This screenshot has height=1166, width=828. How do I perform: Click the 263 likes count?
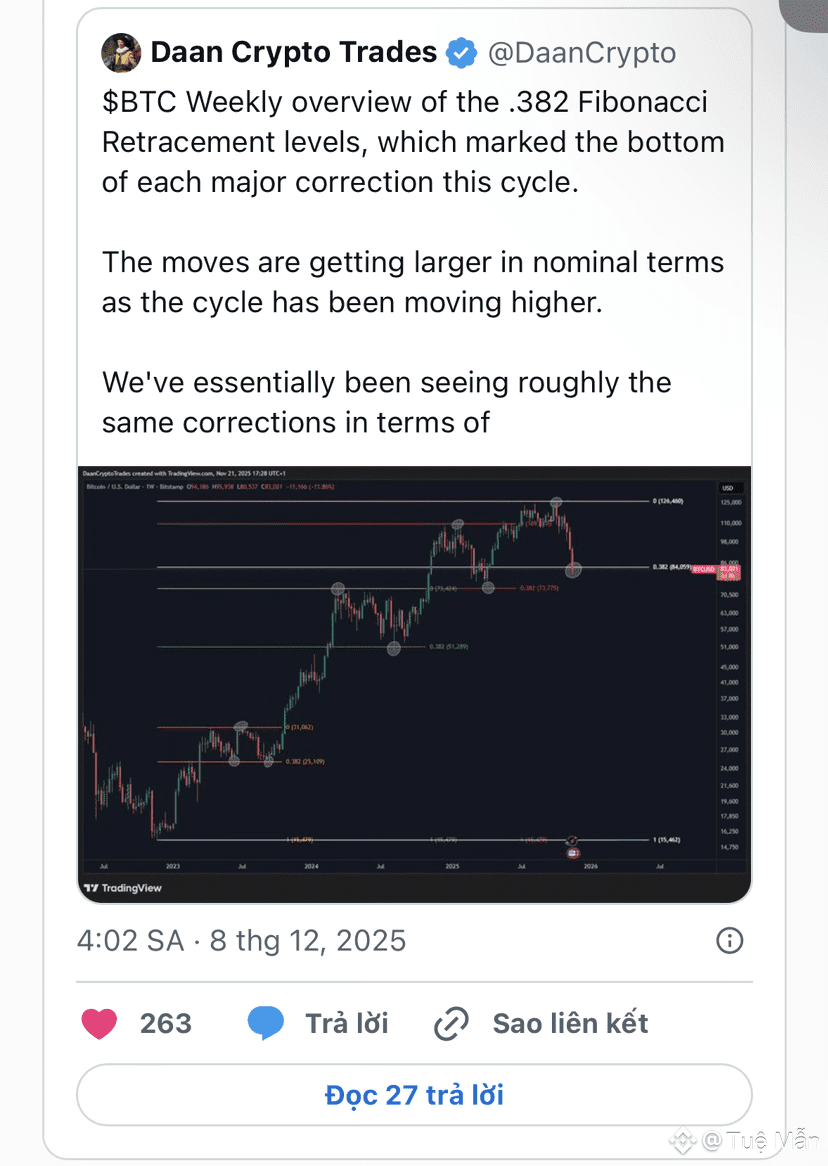tap(166, 1023)
